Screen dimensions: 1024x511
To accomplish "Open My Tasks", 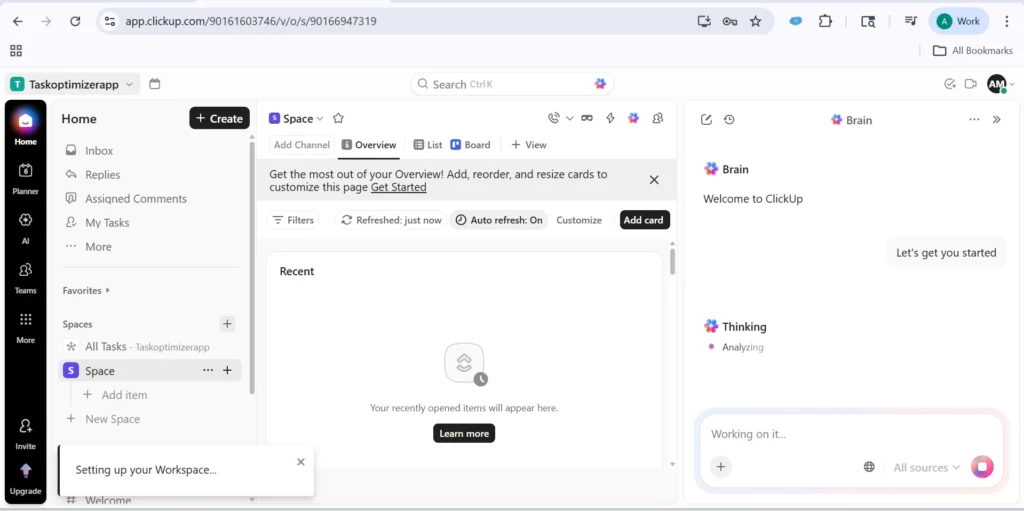I will pyautogui.click(x=107, y=223).
